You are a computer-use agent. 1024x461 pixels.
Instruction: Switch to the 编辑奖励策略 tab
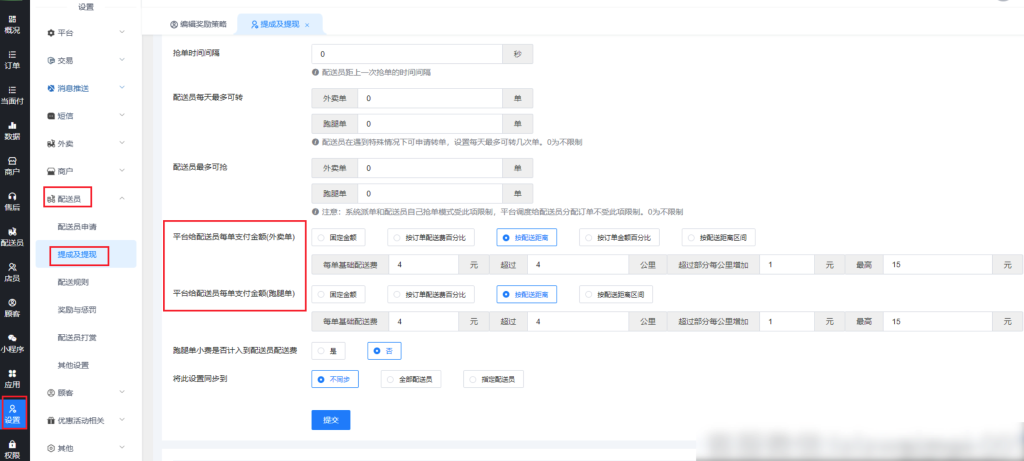click(x=198, y=23)
